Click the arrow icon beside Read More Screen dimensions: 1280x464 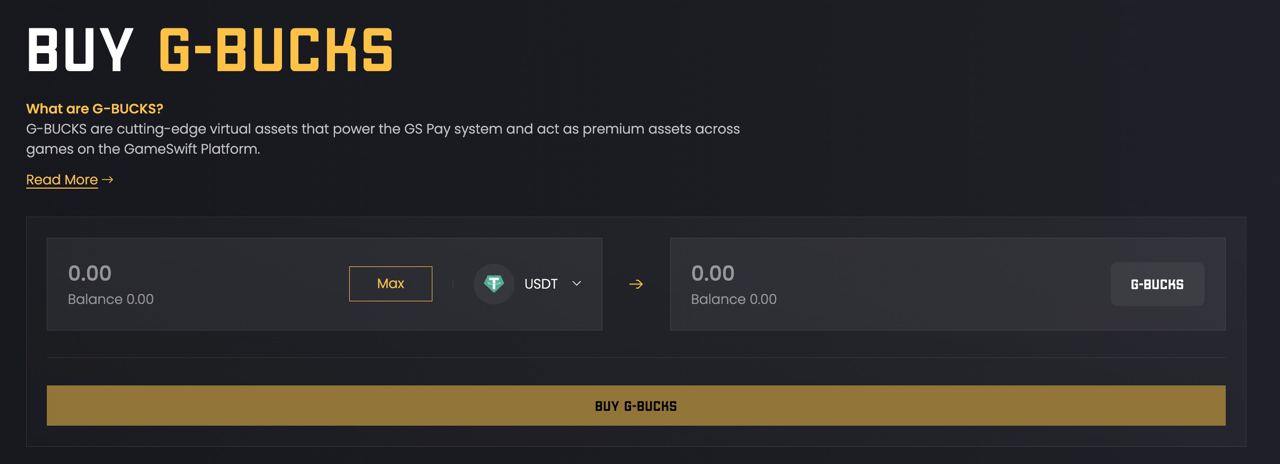coord(108,180)
